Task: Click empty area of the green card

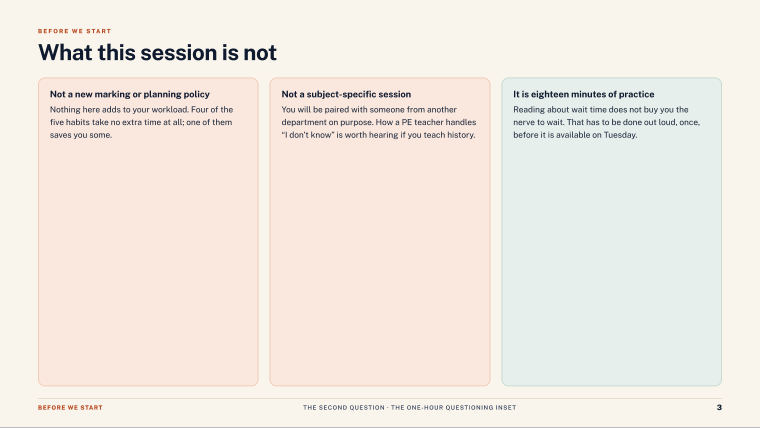Action: click(612, 262)
